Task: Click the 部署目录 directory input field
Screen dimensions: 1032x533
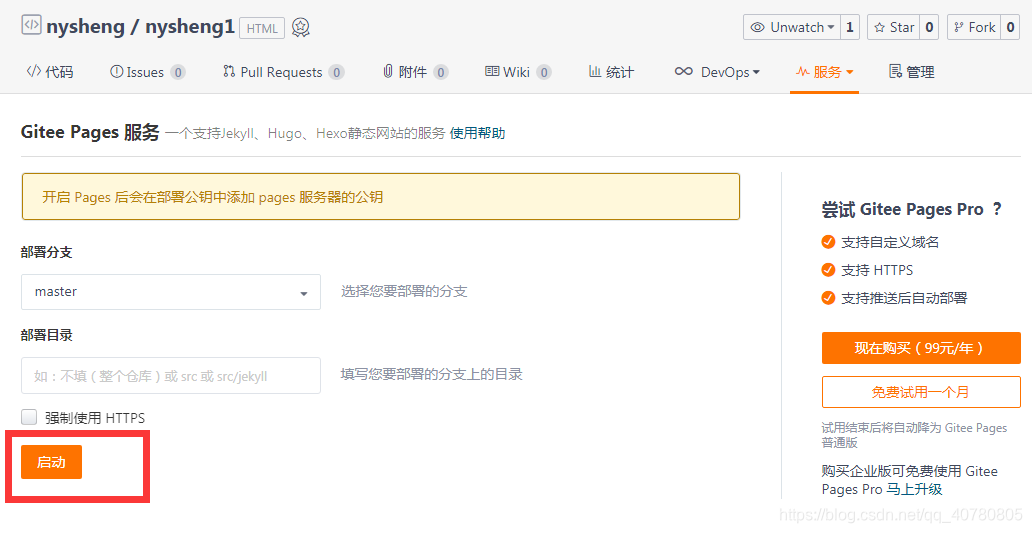Action: click(x=171, y=376)
